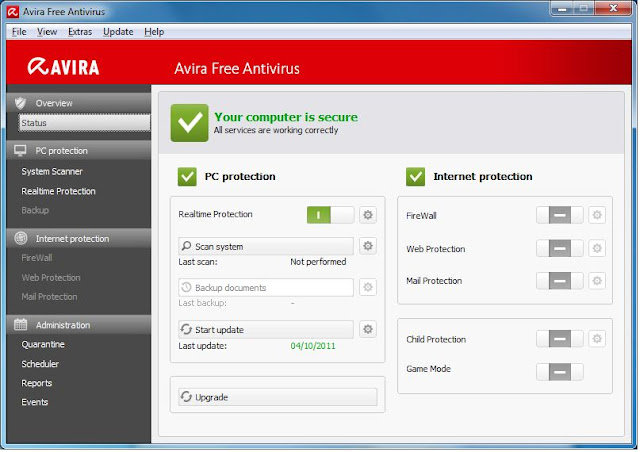640x452 pixels.
Task: Open the Update menu
Action: tap(118, 32)
